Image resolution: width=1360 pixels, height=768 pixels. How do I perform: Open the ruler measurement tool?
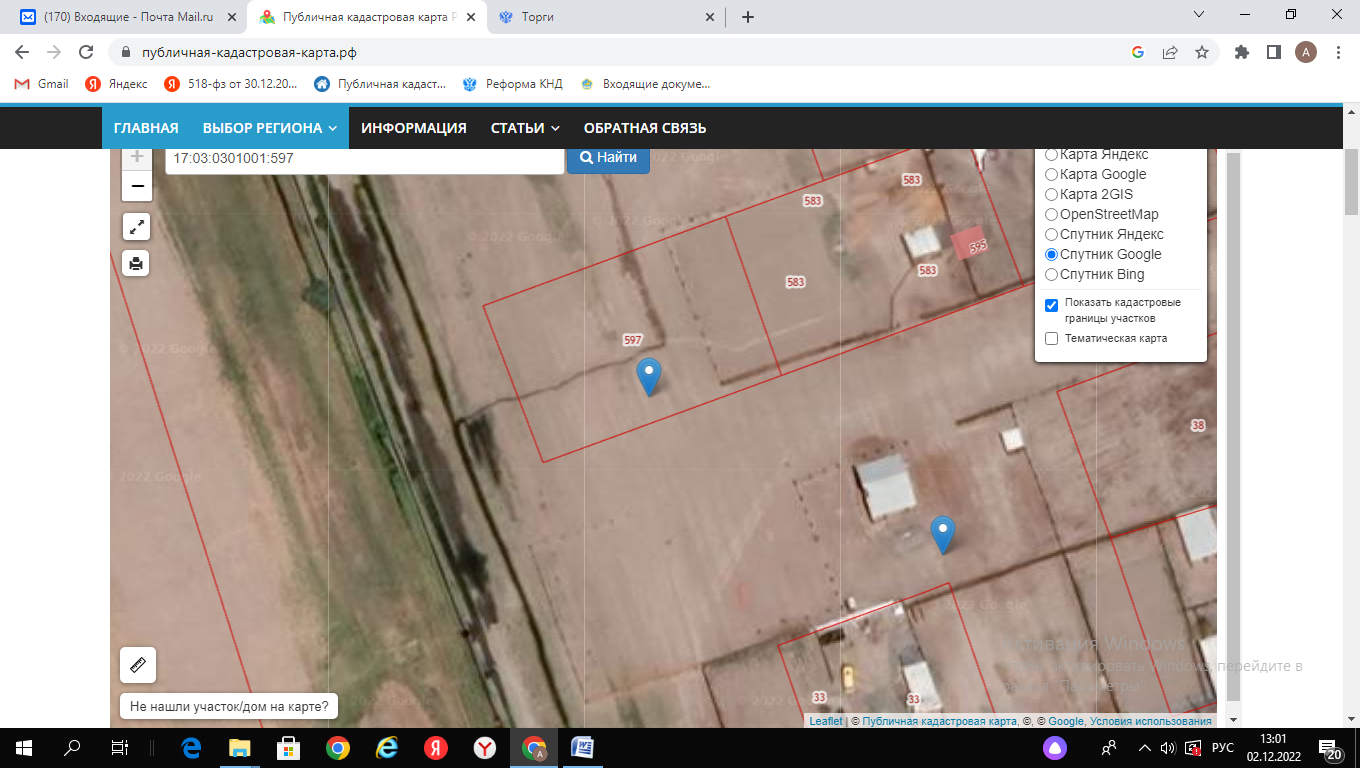[x=138, y=664]
